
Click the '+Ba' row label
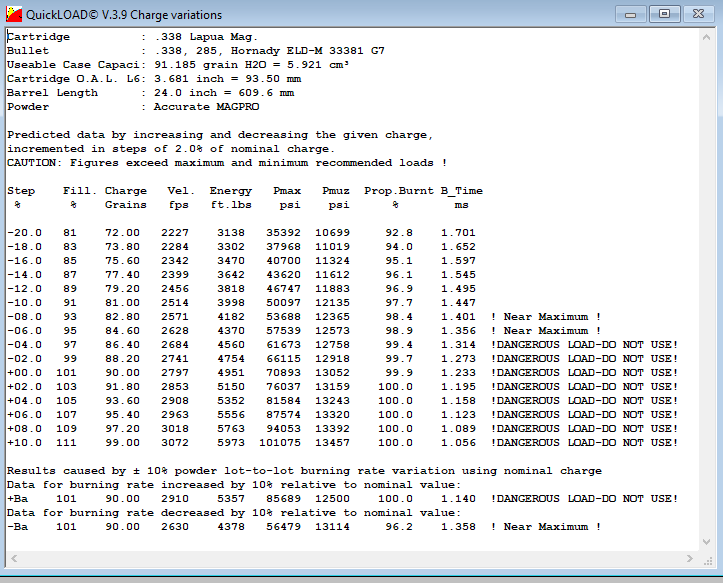point(18,499)
